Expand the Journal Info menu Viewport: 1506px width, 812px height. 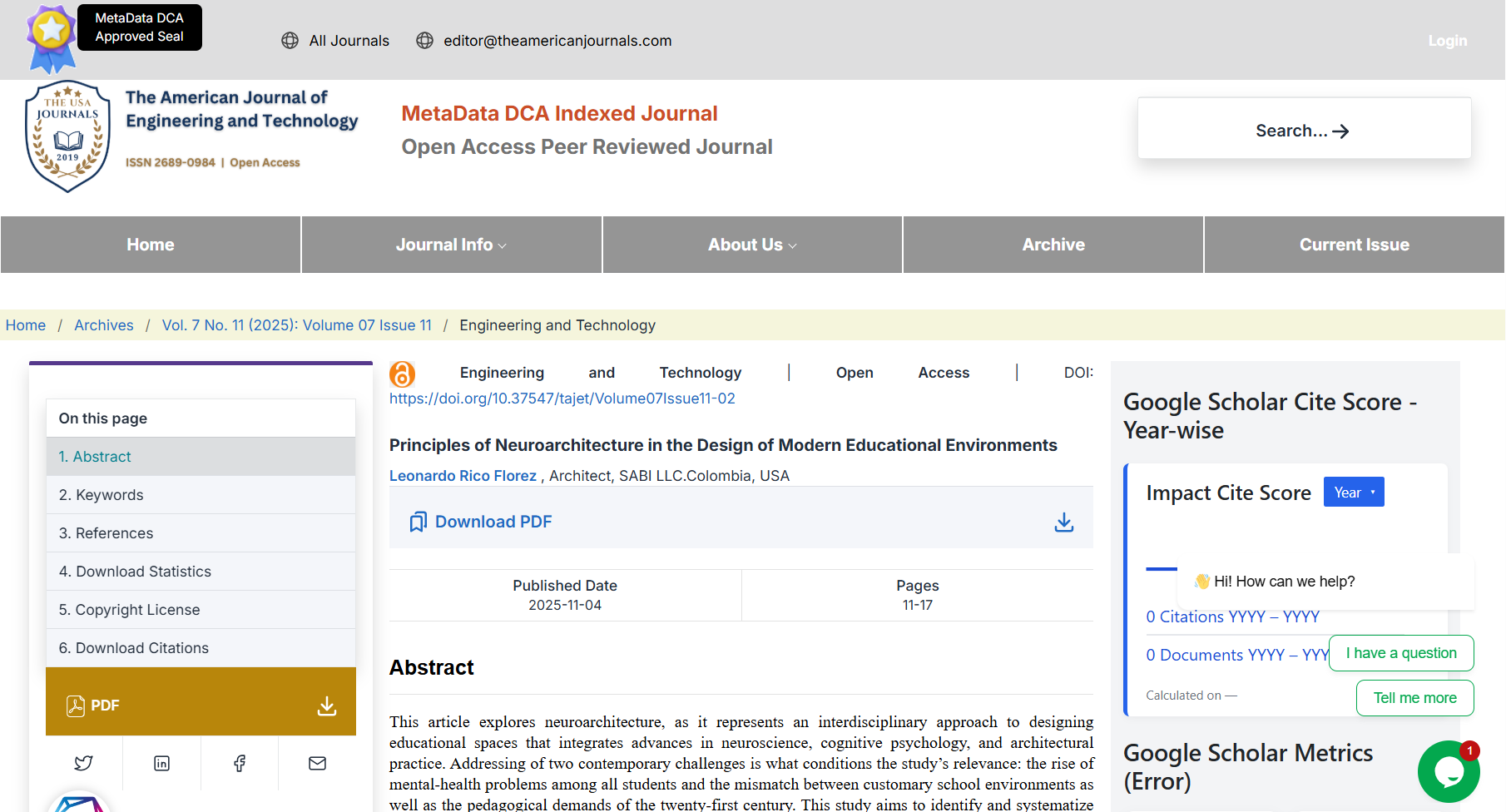click(451, 245)
